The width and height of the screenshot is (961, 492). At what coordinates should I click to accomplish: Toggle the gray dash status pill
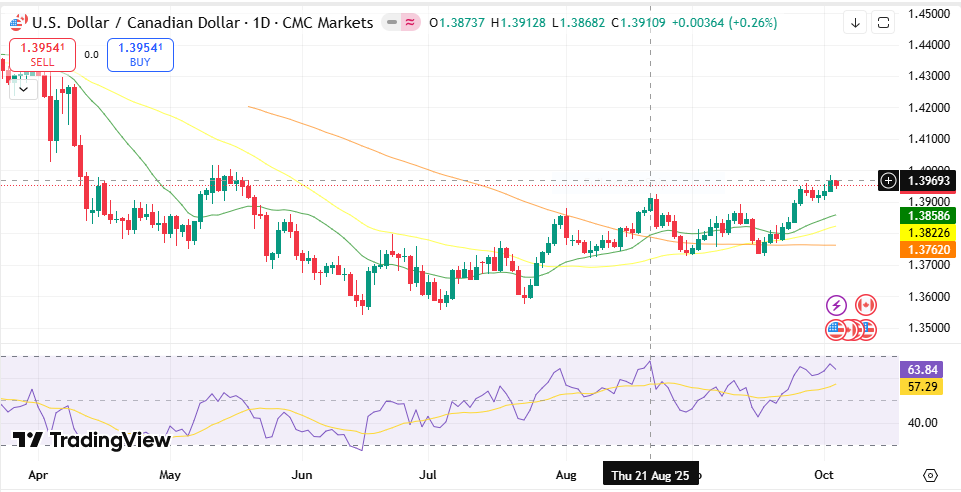389,22
